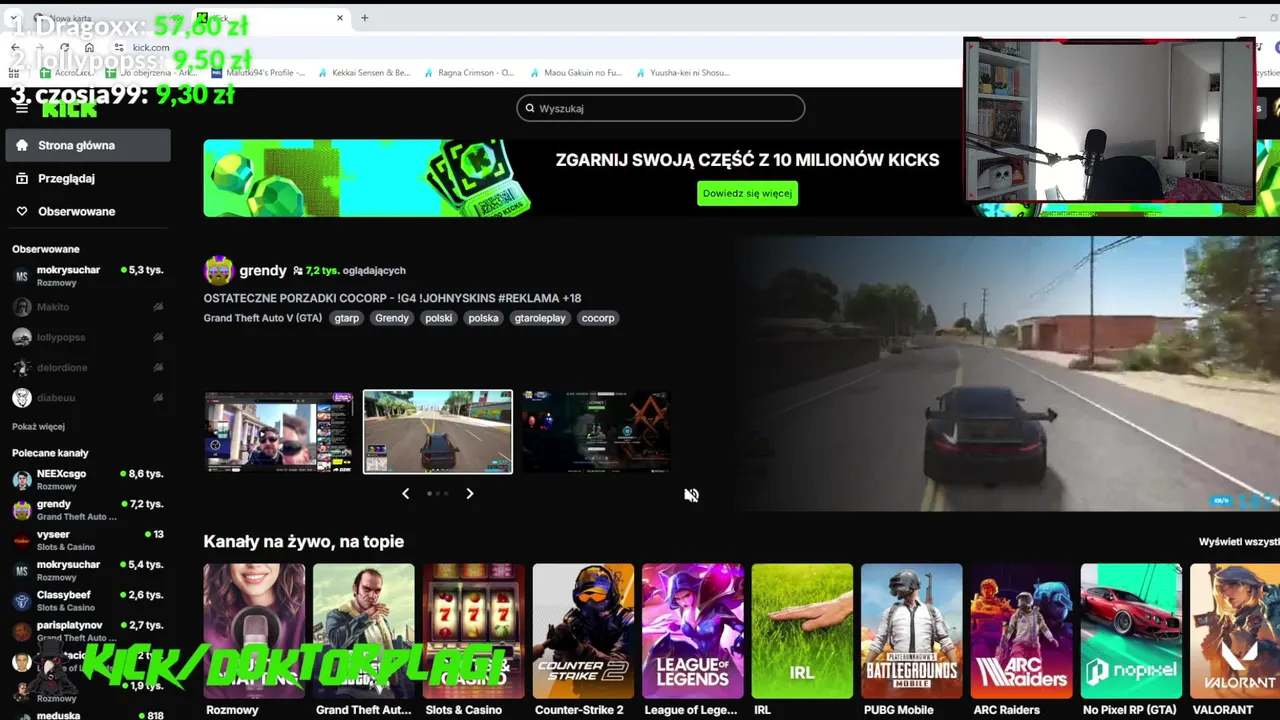Play the featured grendy stream video
1280x720 pixels.
(1005, 373)
